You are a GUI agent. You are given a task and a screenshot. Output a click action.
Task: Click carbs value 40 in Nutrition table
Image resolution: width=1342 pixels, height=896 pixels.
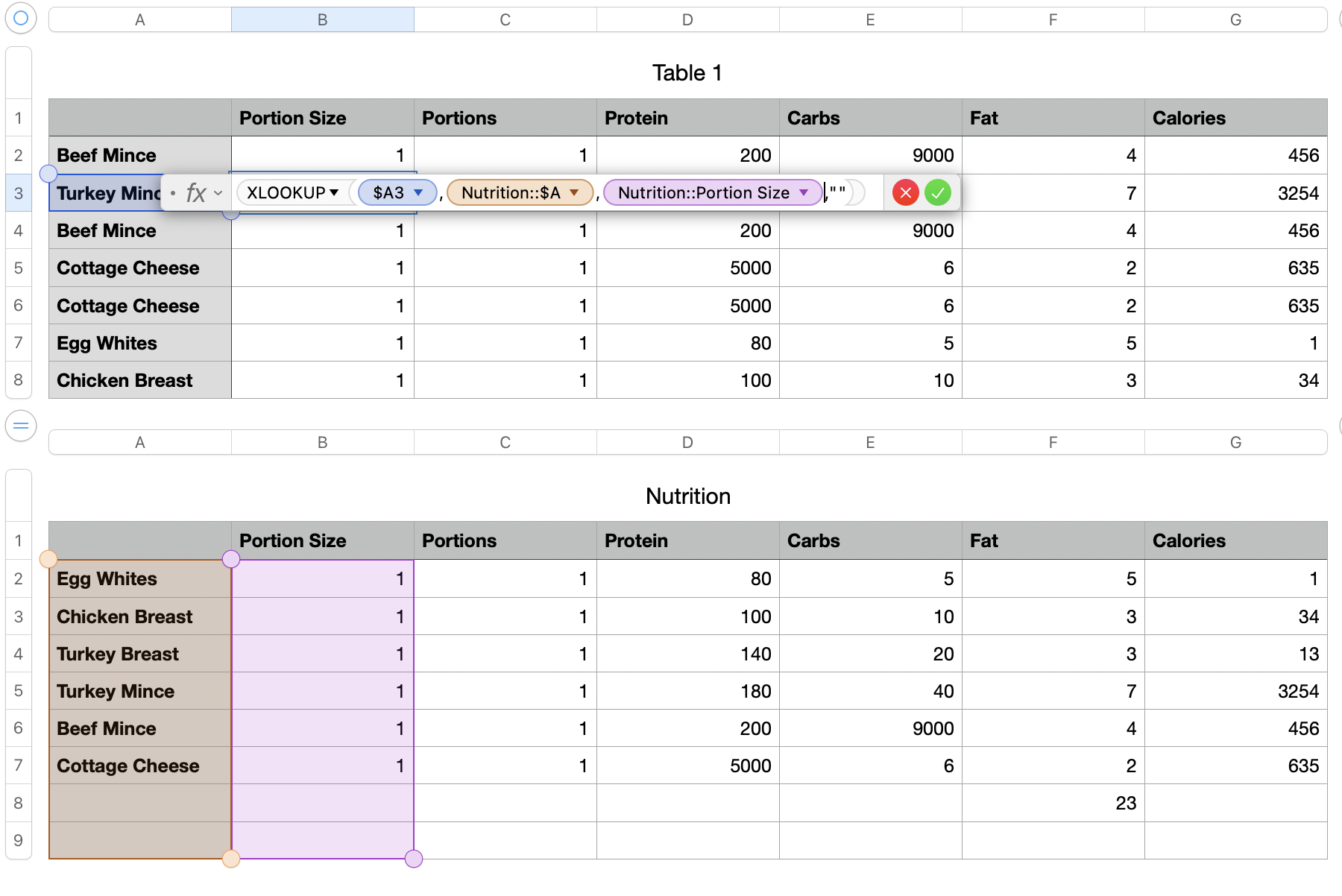coord(943,691)
